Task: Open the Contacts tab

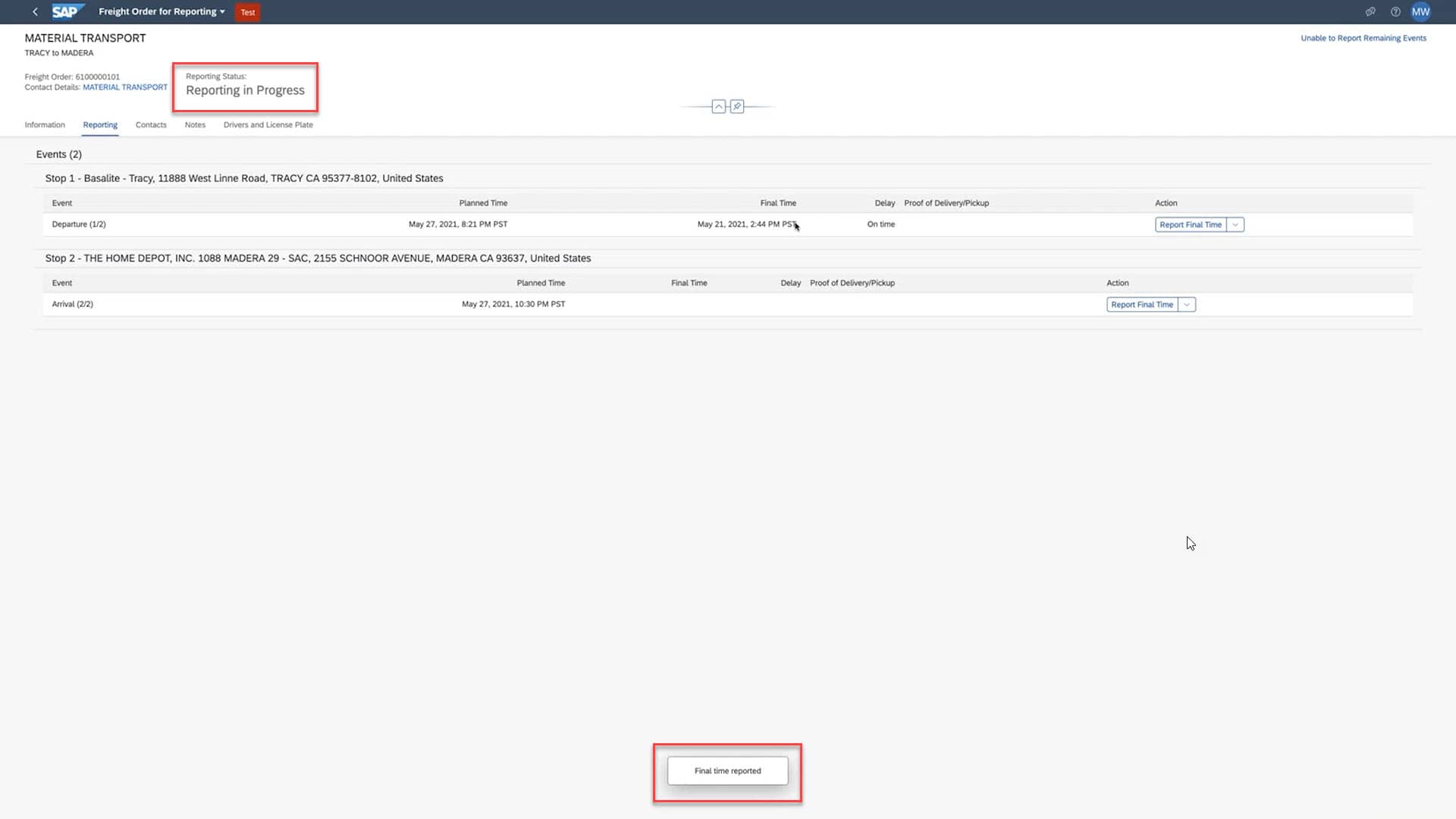Action: point(151,124)
